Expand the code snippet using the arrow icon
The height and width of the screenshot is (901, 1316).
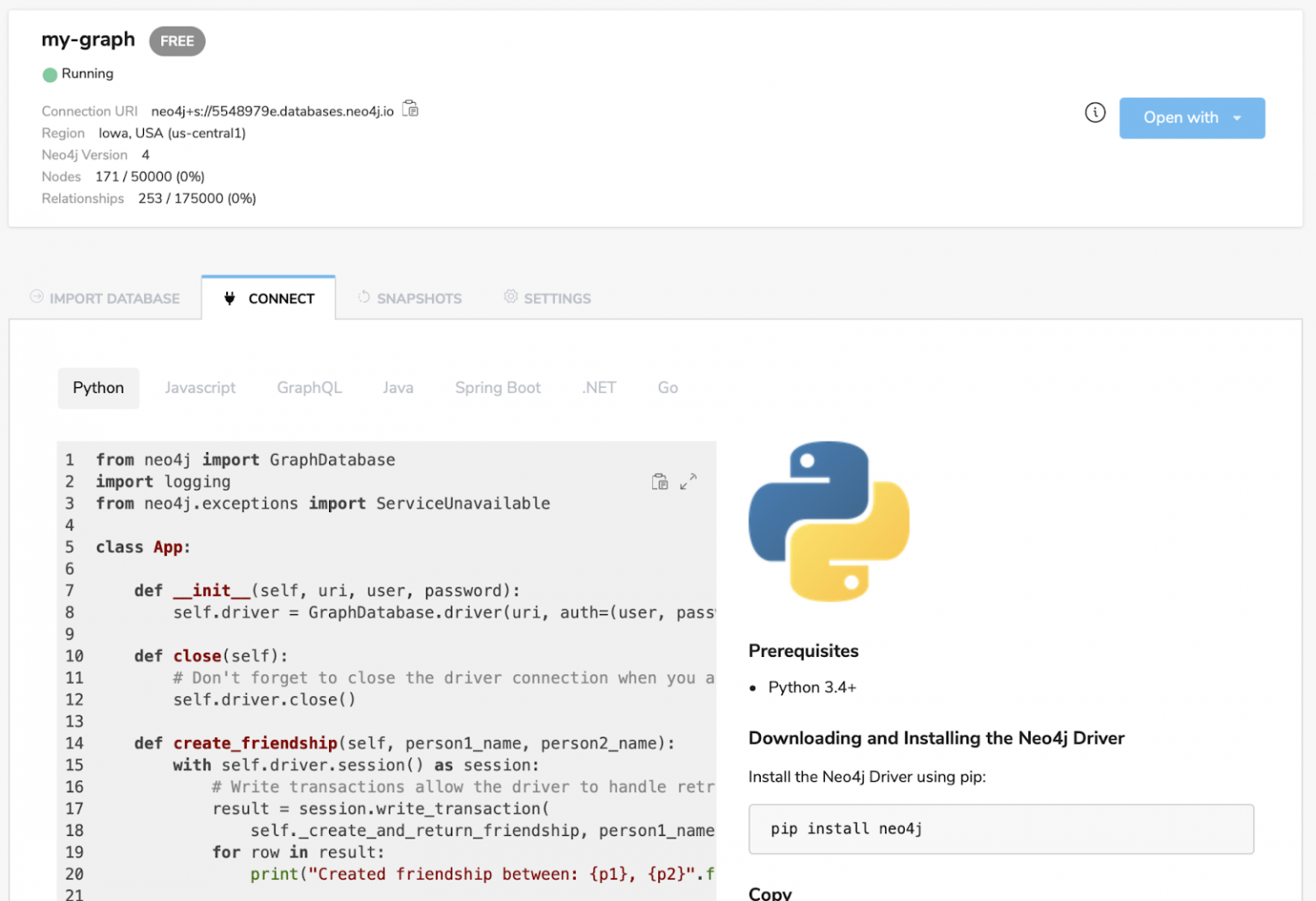point(688,481)
